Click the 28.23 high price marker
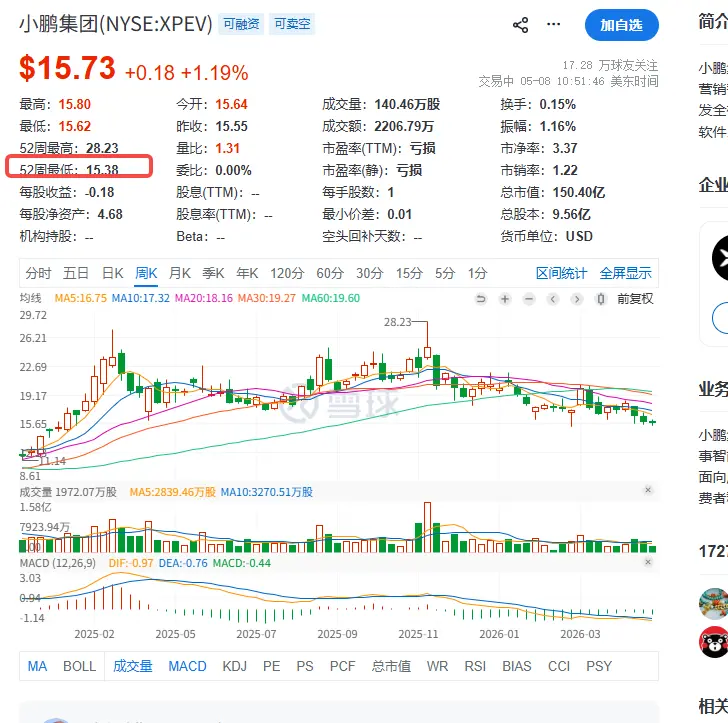The height and width of the screenshot is (723, 728). [397, 322]
